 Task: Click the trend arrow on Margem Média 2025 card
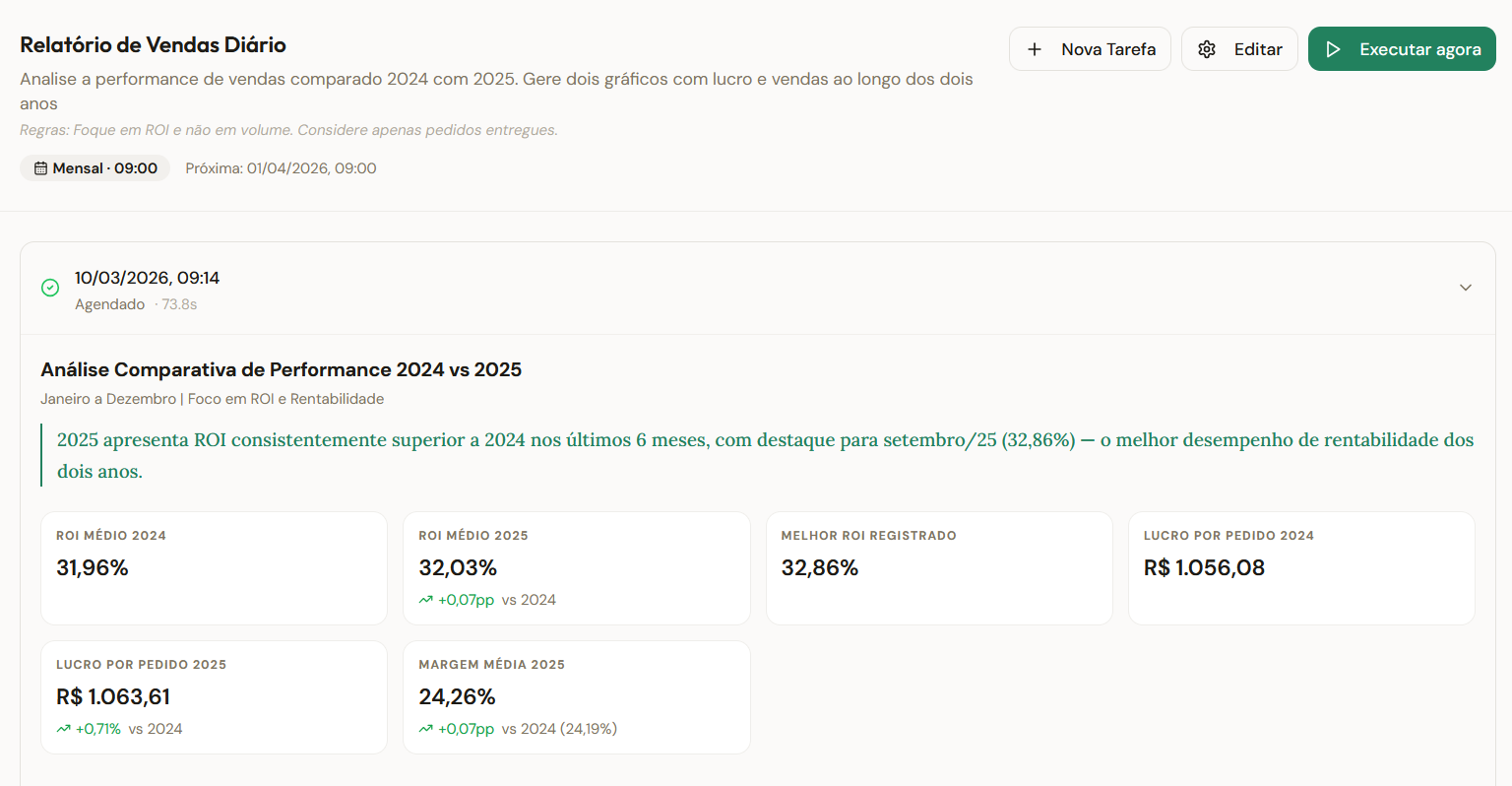pos(425,728)
